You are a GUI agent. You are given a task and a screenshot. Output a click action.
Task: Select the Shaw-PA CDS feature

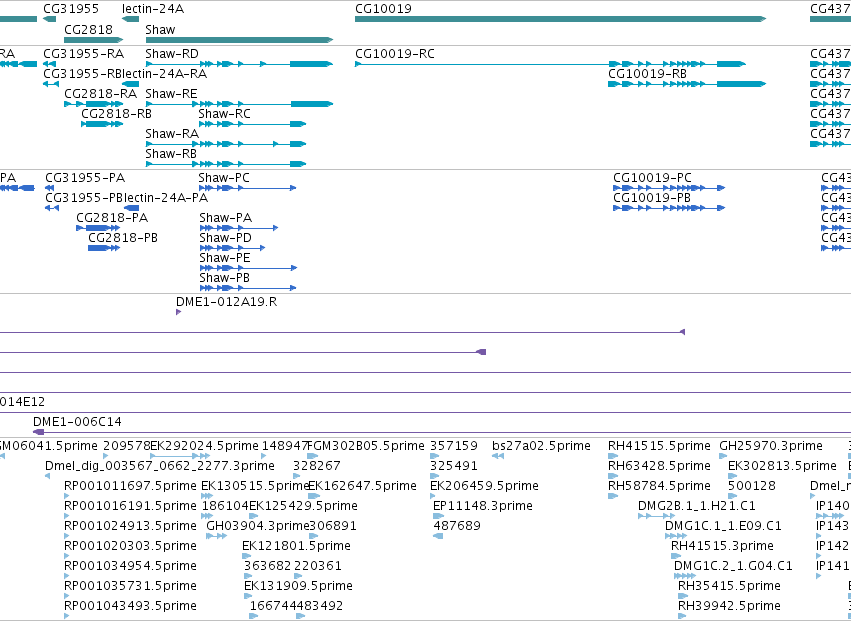tap(239, 228)
